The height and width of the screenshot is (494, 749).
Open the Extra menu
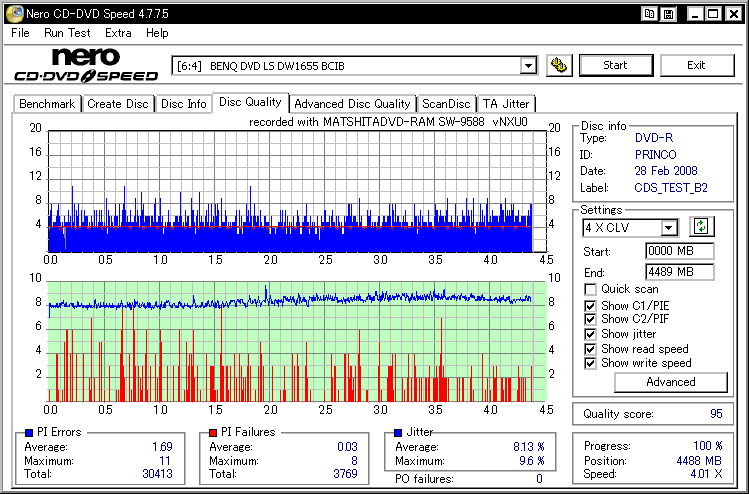pos(118,33)
